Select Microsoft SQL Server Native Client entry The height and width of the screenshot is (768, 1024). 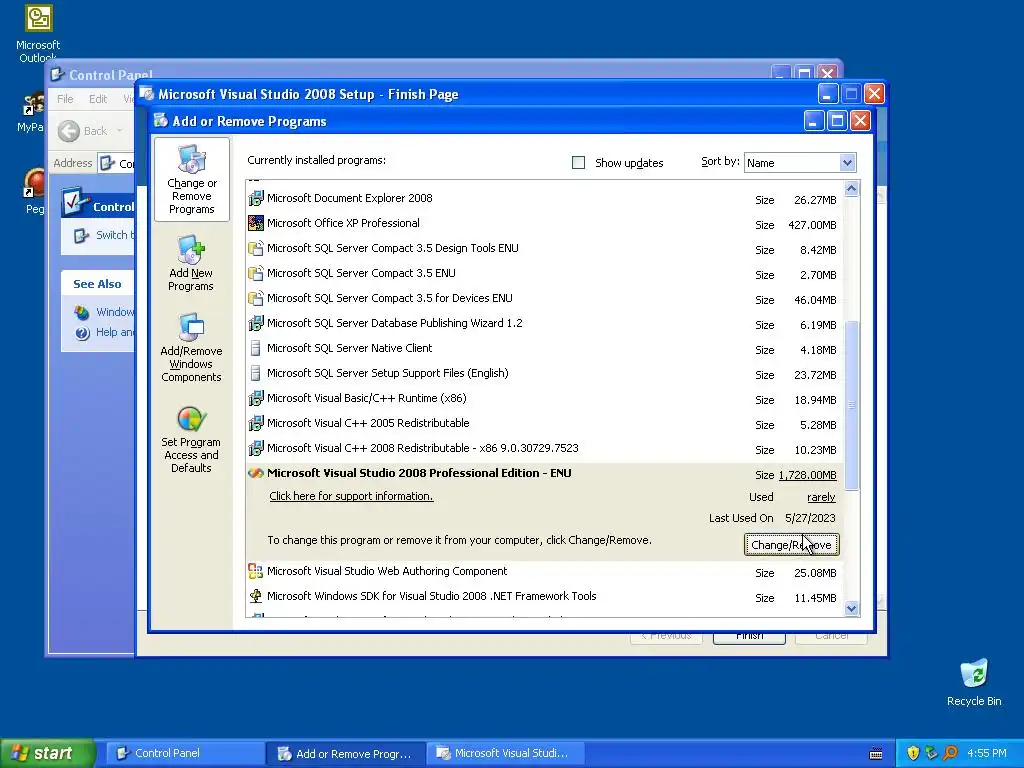(x=543, y=349)
